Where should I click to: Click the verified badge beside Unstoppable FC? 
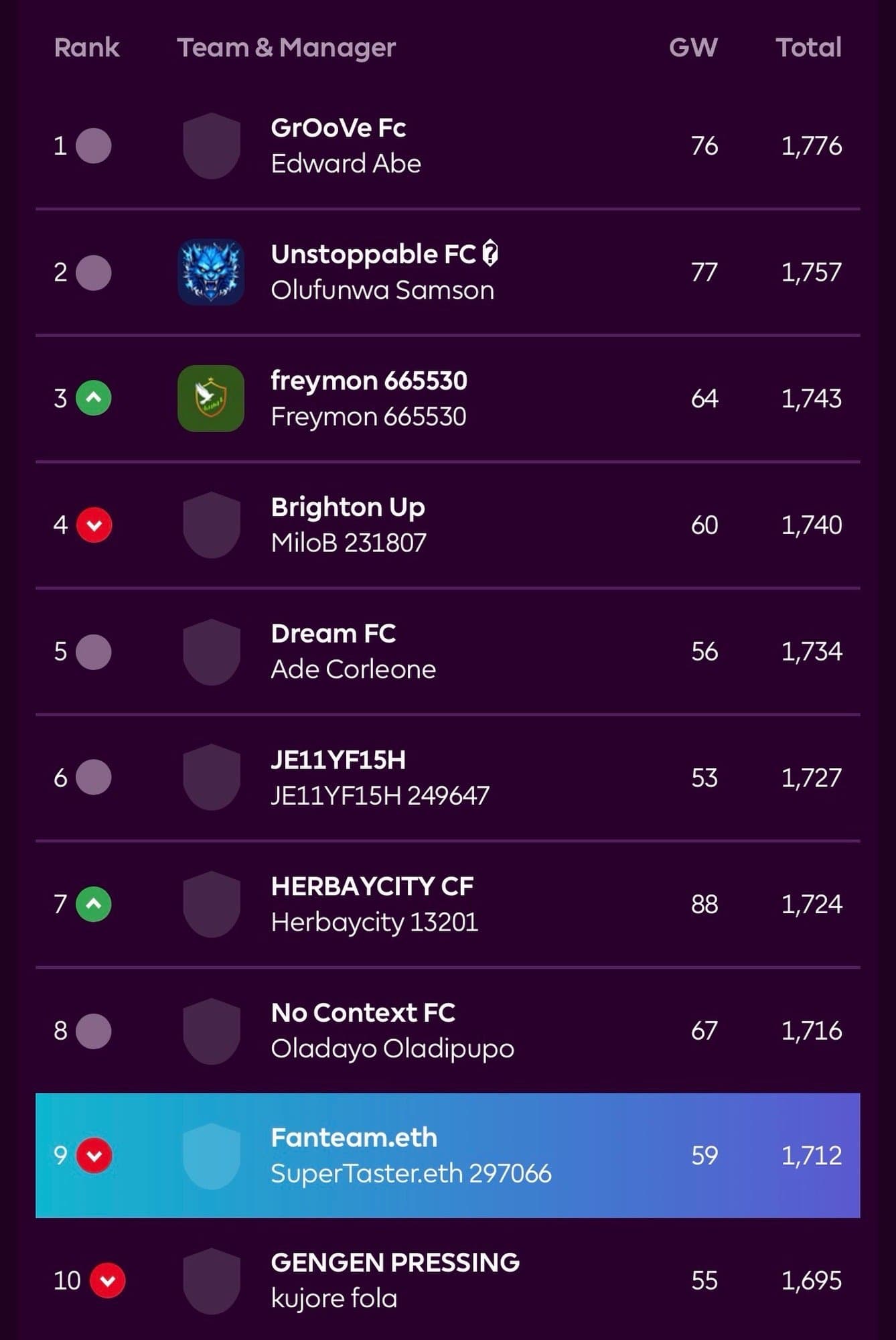(490, 254)
